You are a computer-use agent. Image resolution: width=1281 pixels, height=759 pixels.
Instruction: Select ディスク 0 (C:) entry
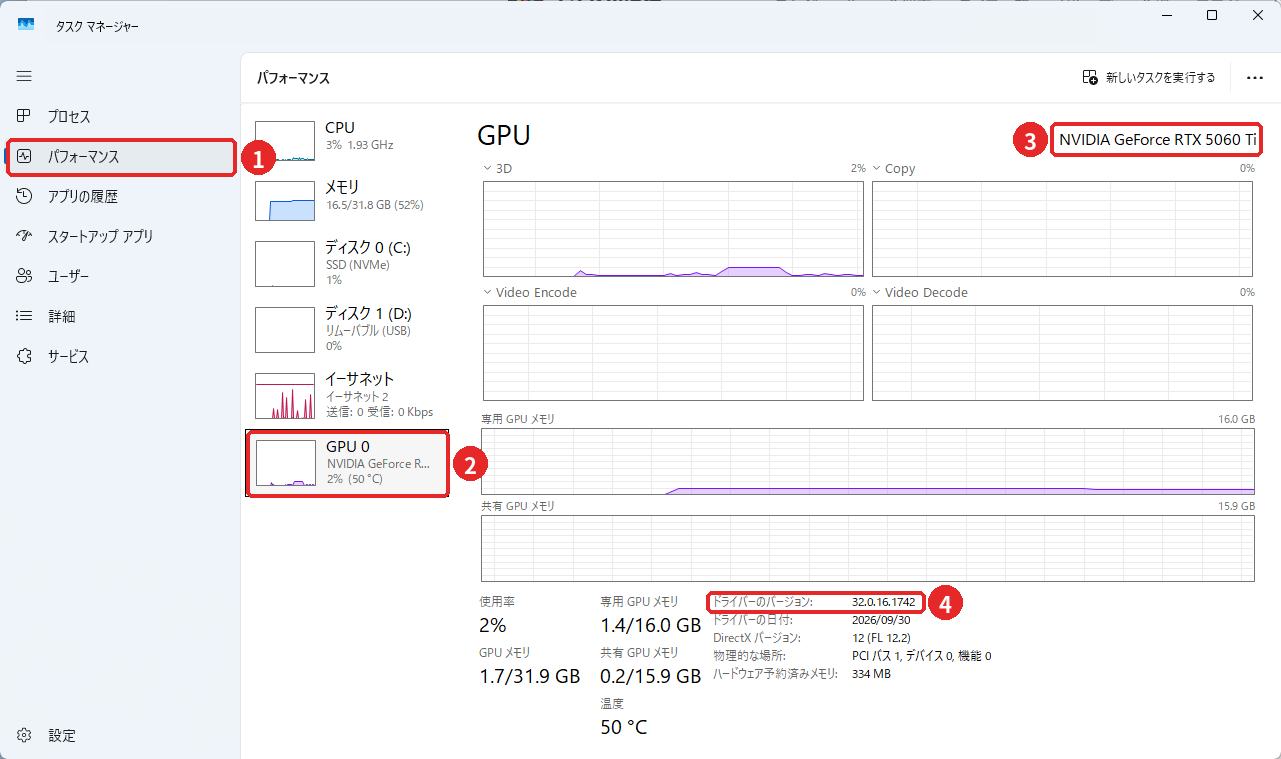point(347,263)
